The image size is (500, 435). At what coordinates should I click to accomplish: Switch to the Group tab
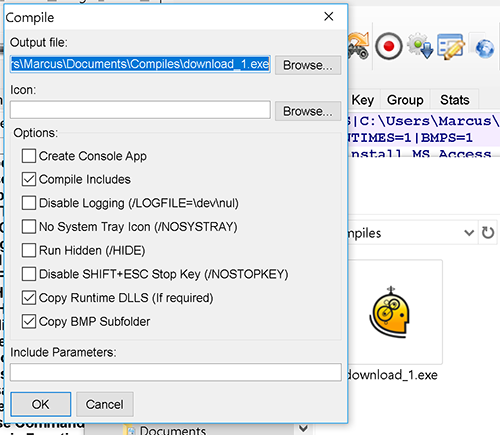pos(405,100)
